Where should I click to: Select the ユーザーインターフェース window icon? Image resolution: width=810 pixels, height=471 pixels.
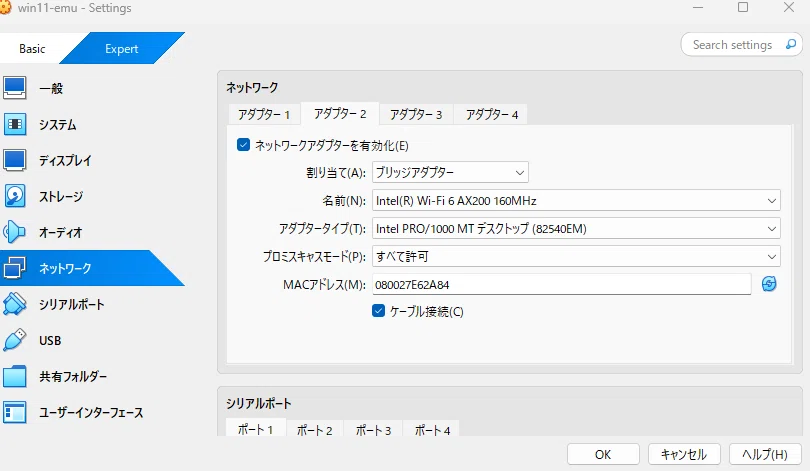coord(14,412)
